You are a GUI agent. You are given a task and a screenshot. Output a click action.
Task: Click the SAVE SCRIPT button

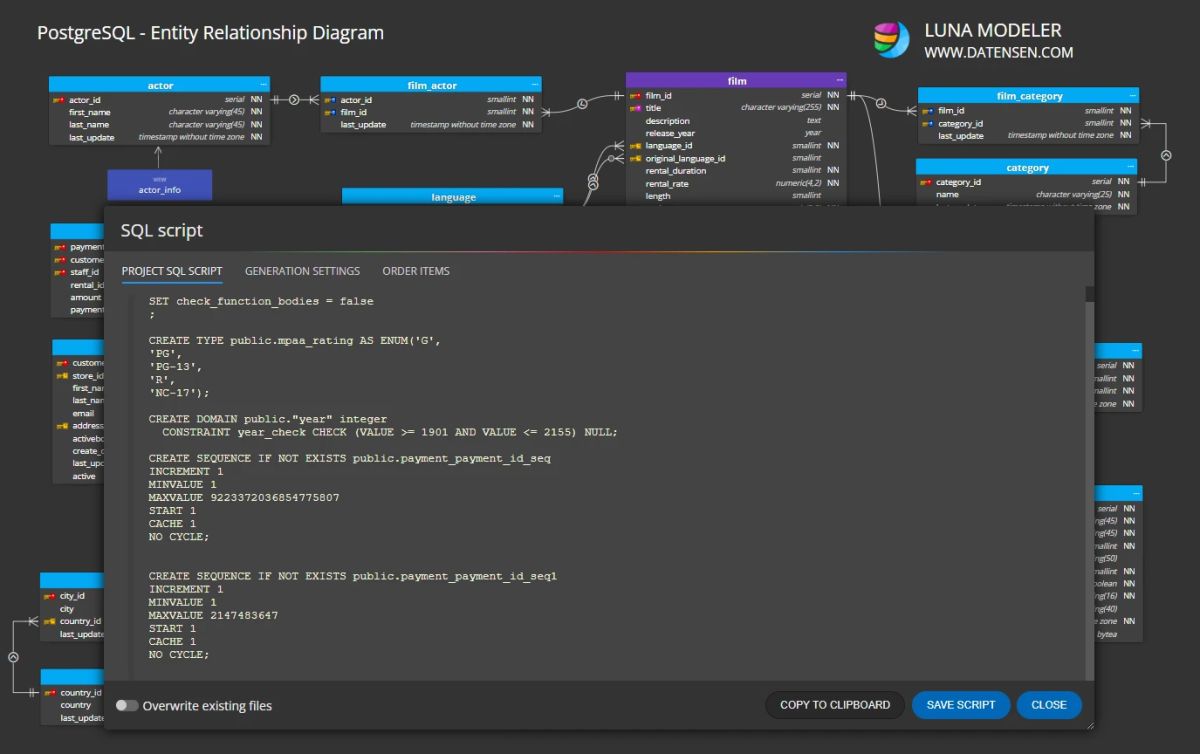click(x=961, y=705)
